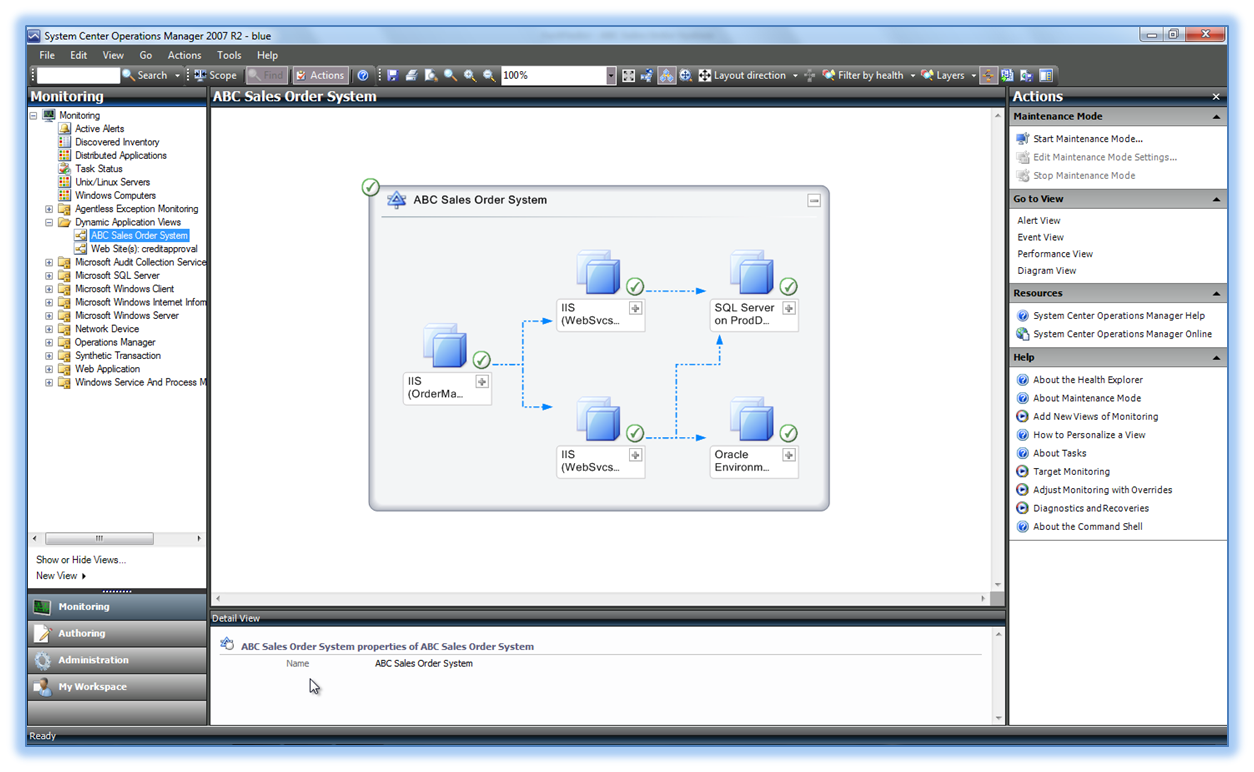The image size is (1254, 772).
Task: Toggle the Find toolbar button
Action: 266,75
